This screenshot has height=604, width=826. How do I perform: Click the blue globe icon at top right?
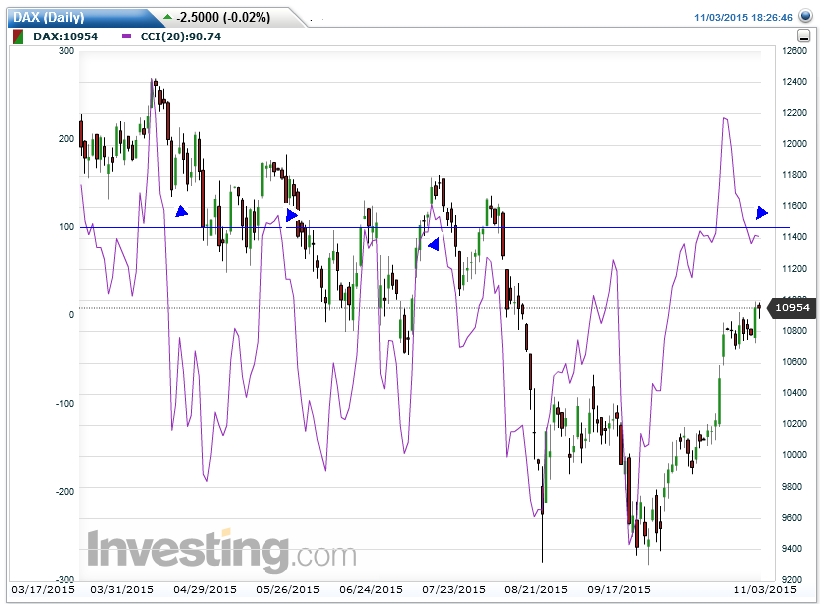pos(805,16)
